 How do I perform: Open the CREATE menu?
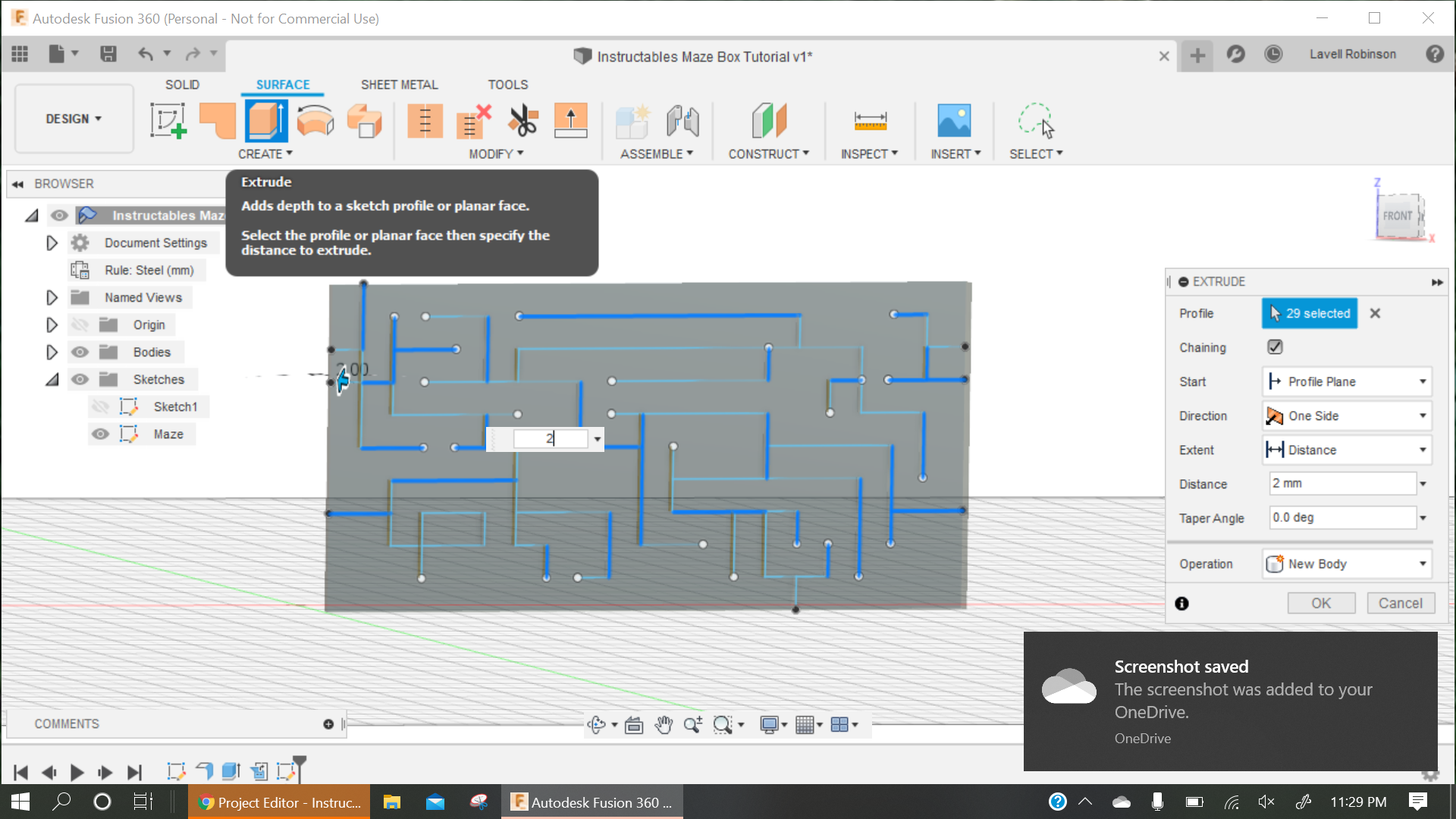[265, 154]
